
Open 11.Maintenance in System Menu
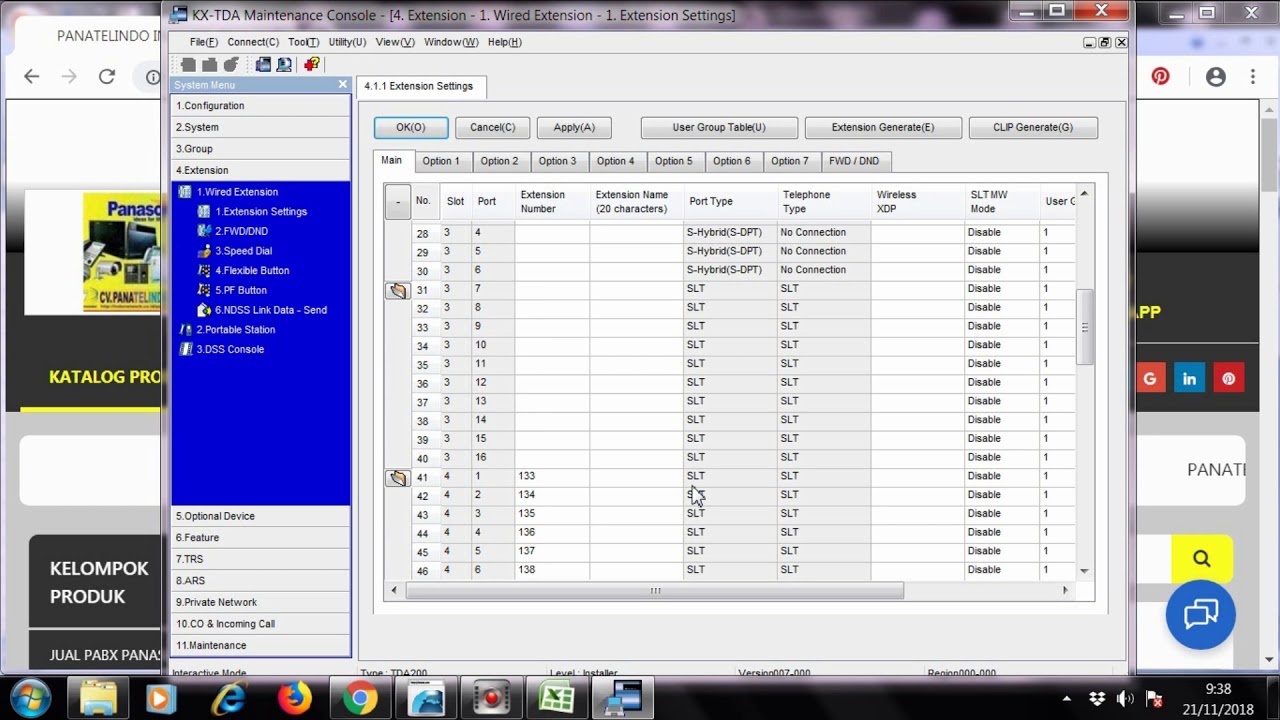click(x=261, y=646)
